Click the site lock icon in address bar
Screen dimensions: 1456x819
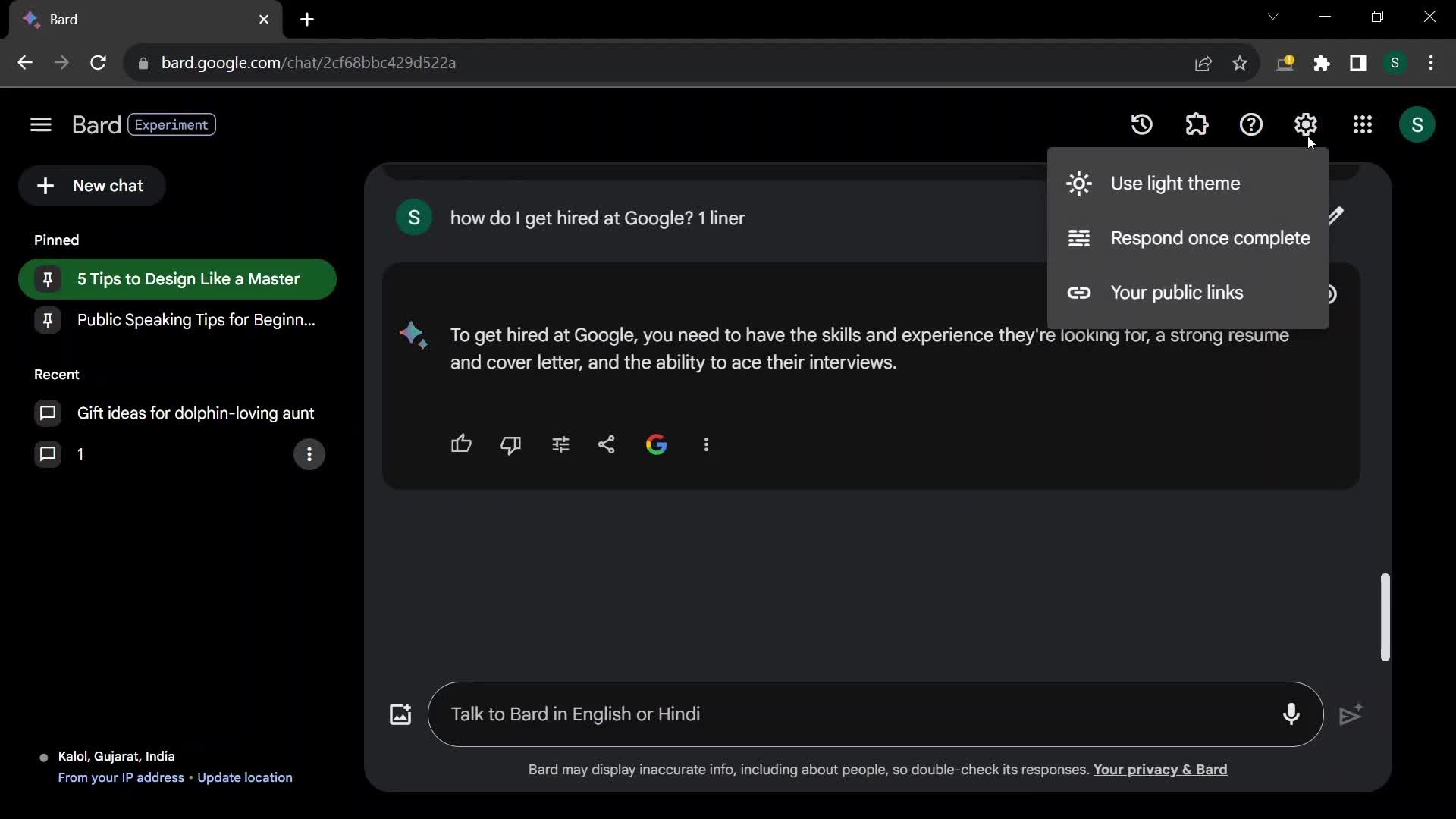(143, 64)
